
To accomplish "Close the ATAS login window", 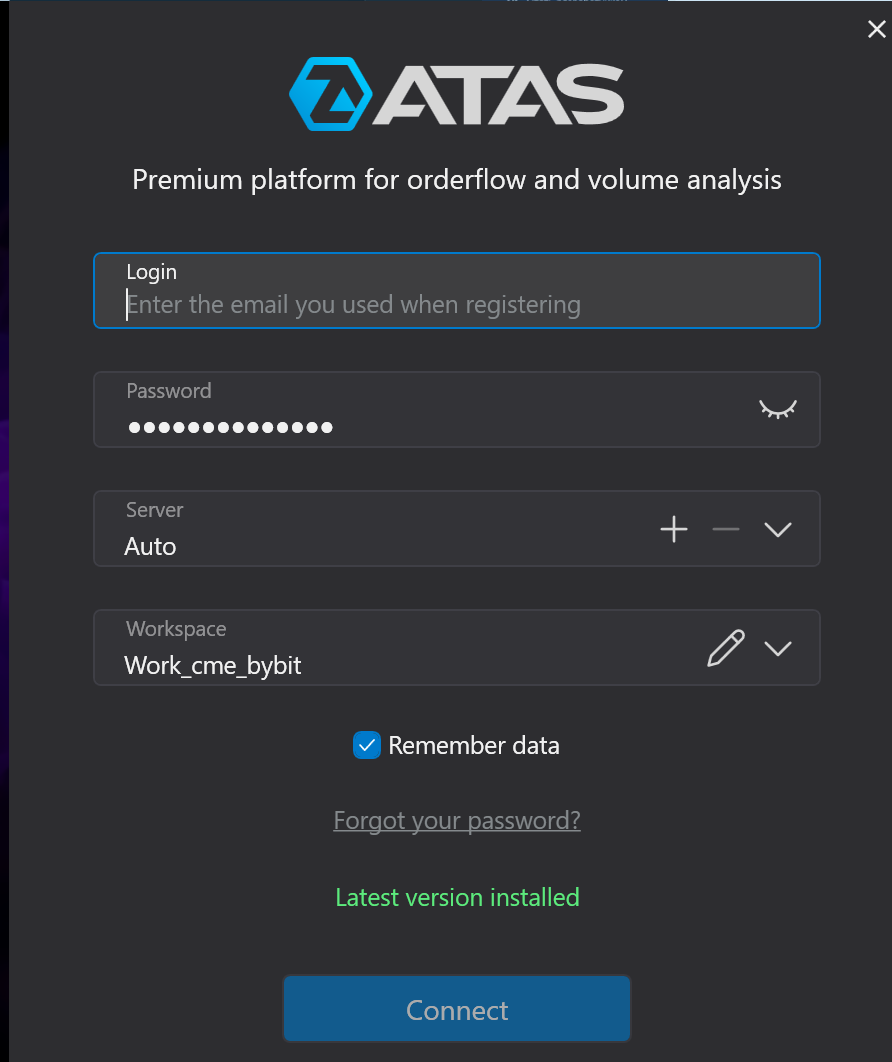I will pos(876,30).
